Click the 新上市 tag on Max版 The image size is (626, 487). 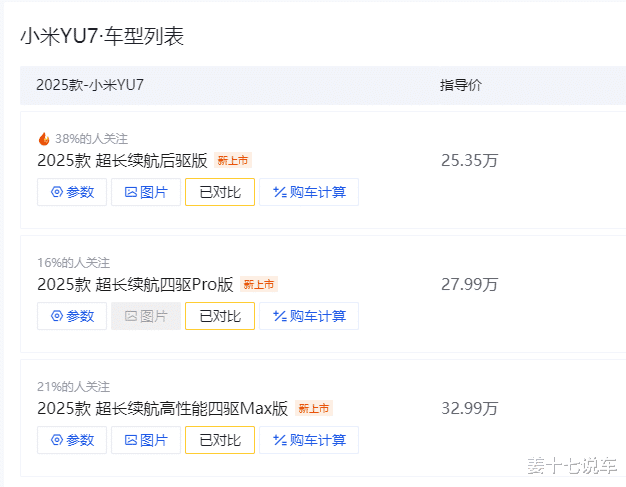click(x=314, y=408)
